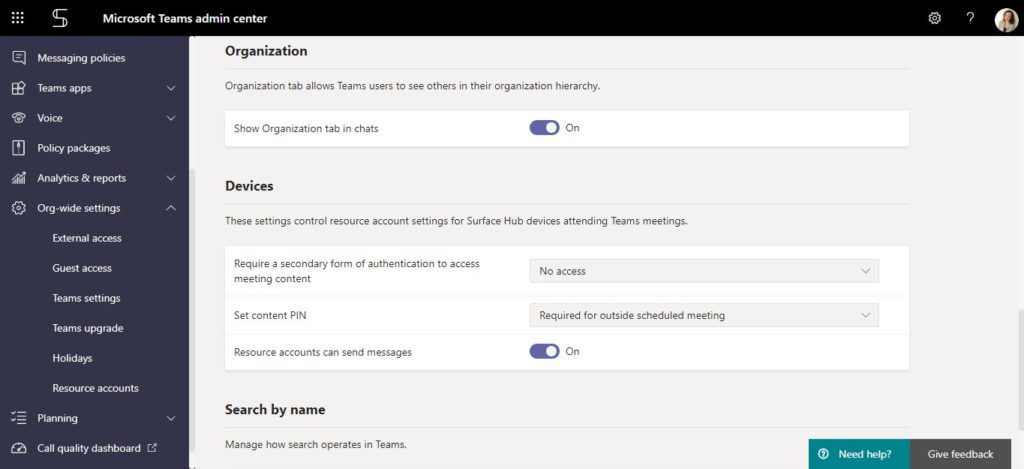This screenshot has width=1024, height=469.
Task: Open the app launcher waffle icon
Action: point(18,18)
